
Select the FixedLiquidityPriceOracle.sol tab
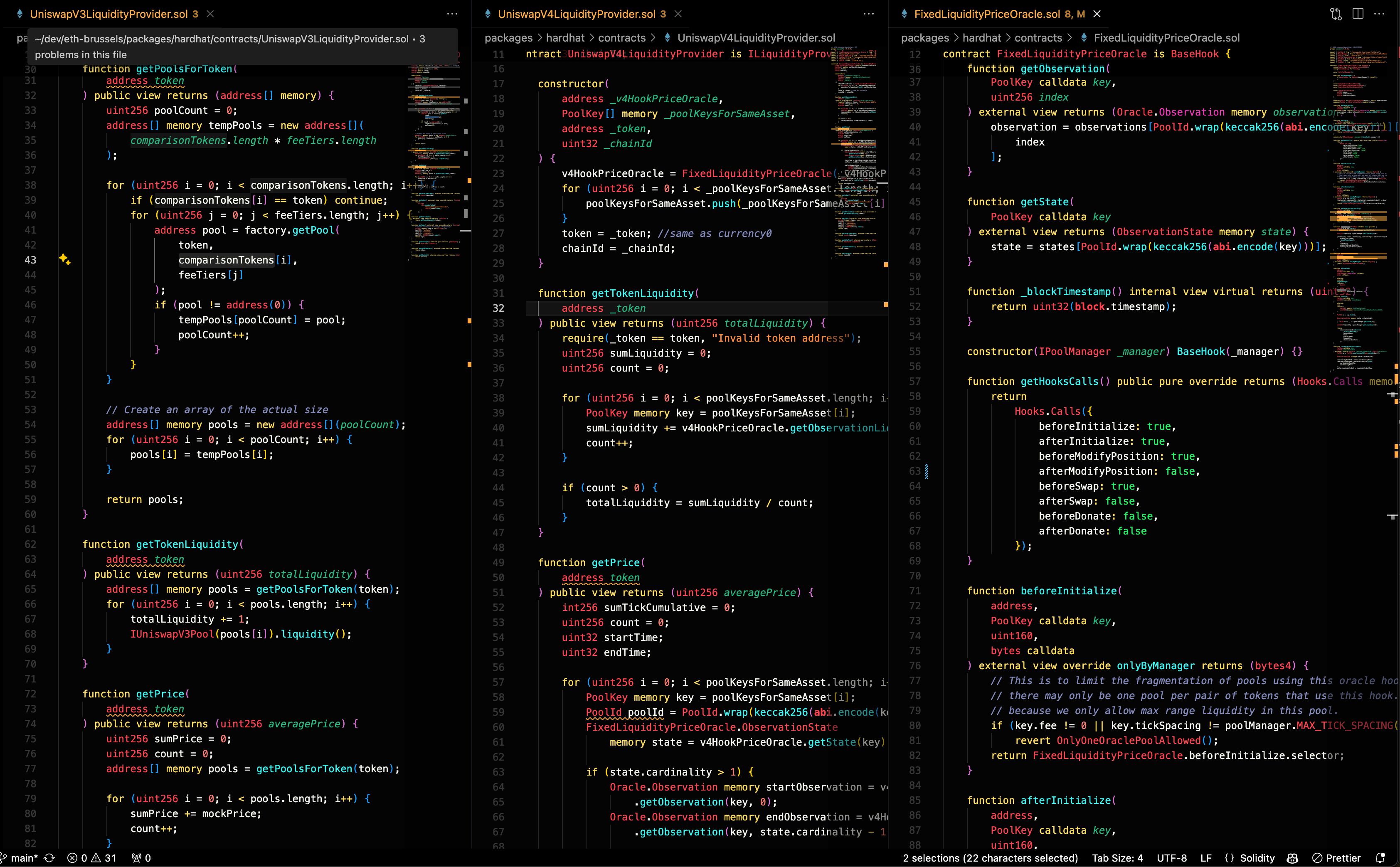(992, 14)
